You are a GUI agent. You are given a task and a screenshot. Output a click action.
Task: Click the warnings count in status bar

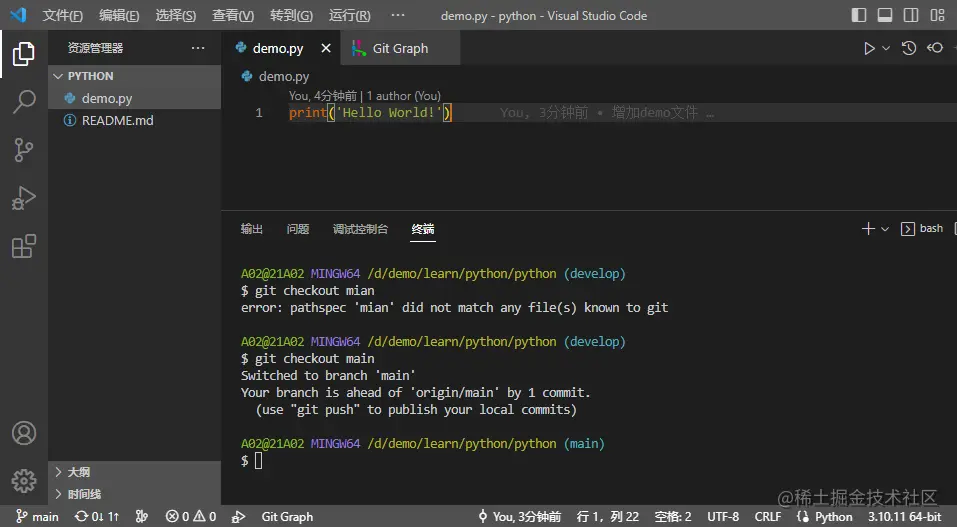205,517
